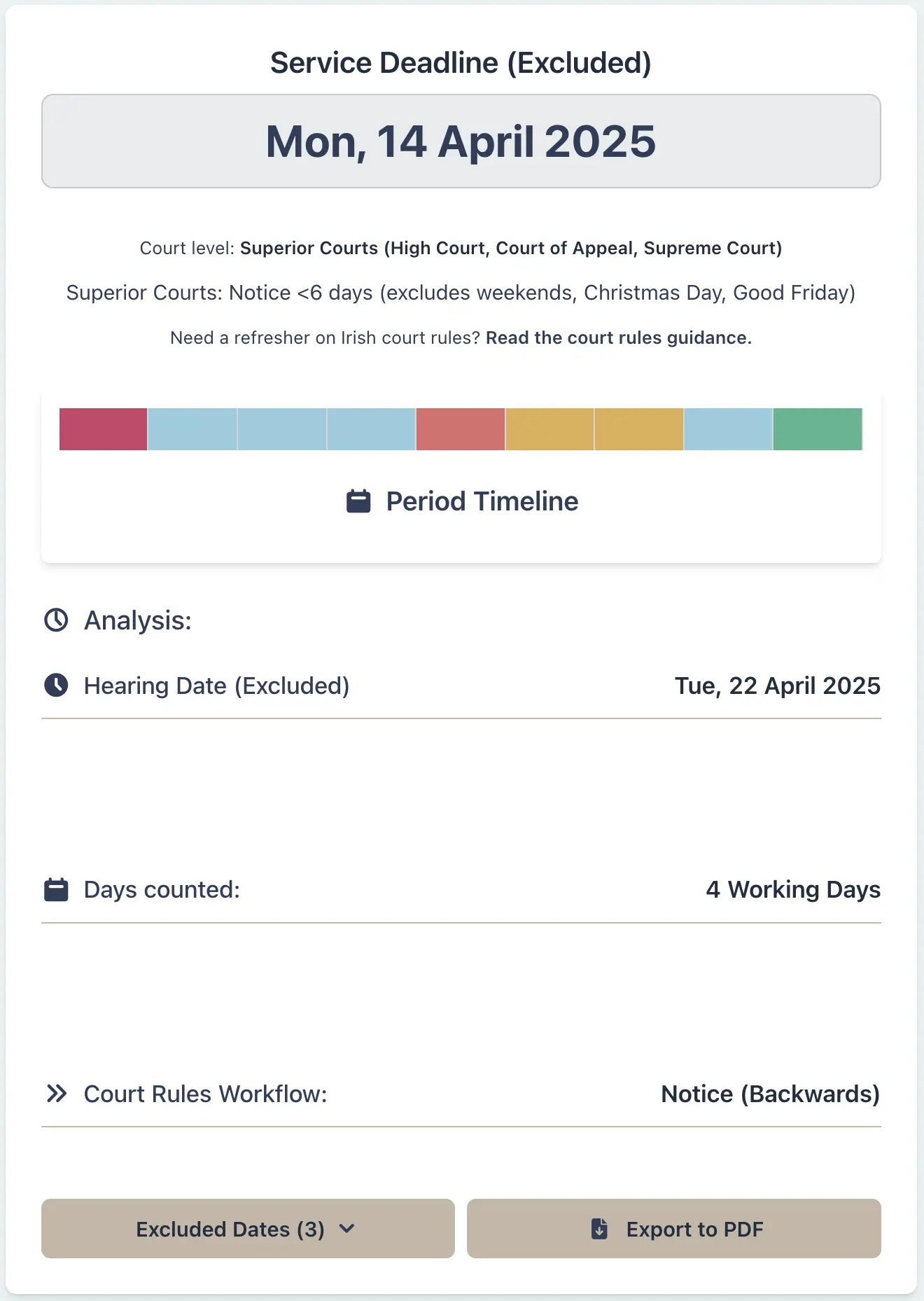
Task: Select the clock icon next to Analysis
Action: (x=57, y=619)
